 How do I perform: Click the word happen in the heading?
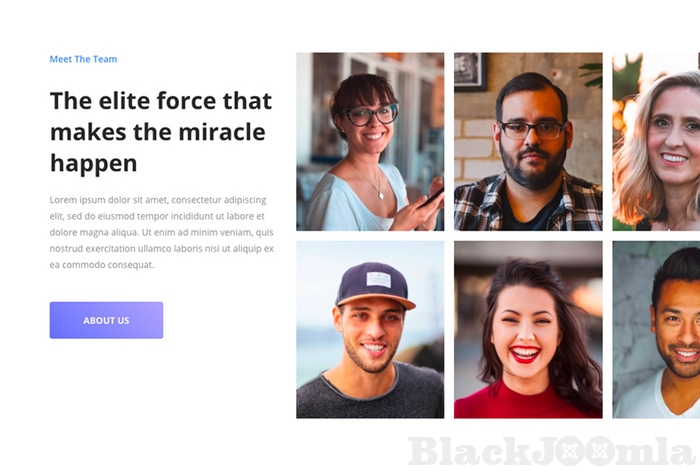click(x=94, y=164)
